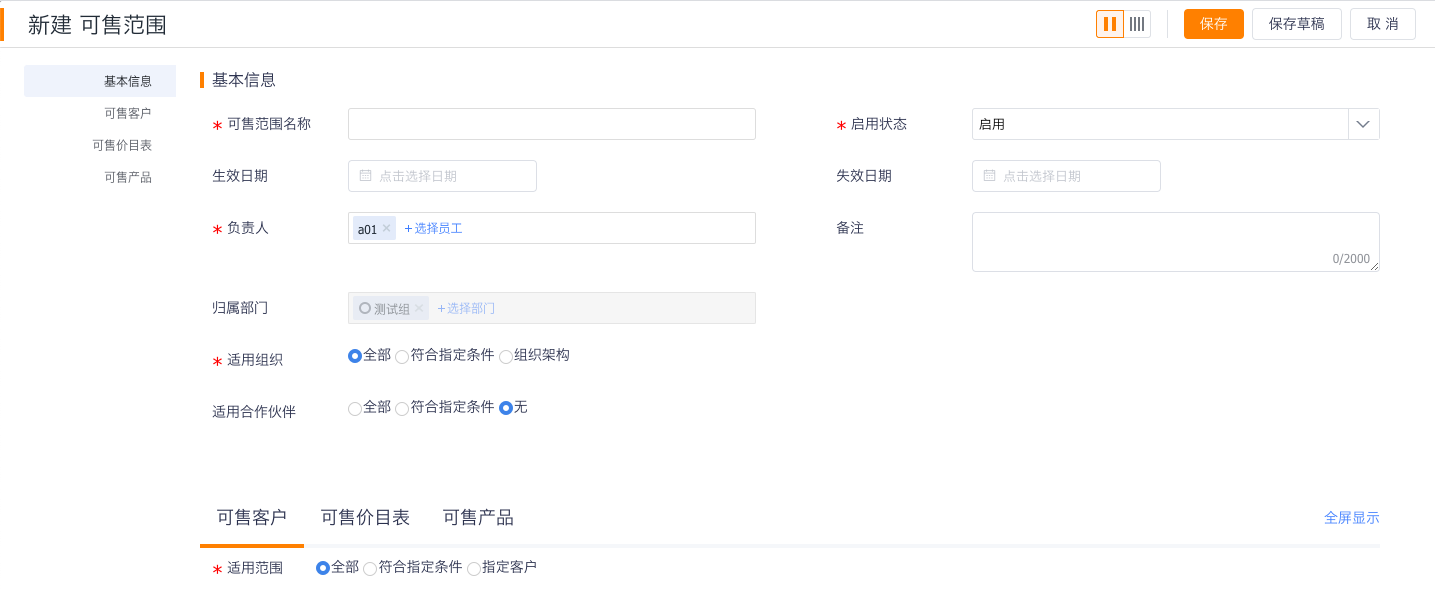
Task: Click calendar icon in 生效日期 field
Action: tap(365, 176)
